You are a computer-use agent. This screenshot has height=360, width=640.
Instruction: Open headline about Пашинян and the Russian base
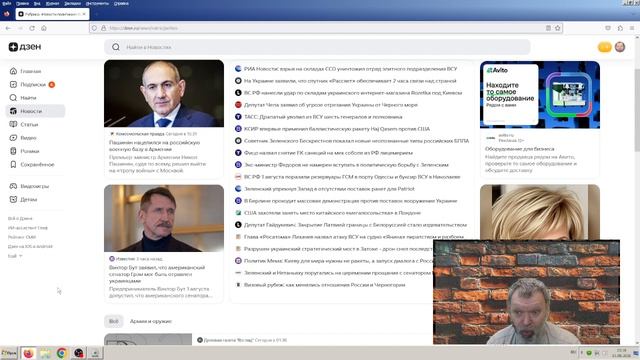[x=154, y=146]
